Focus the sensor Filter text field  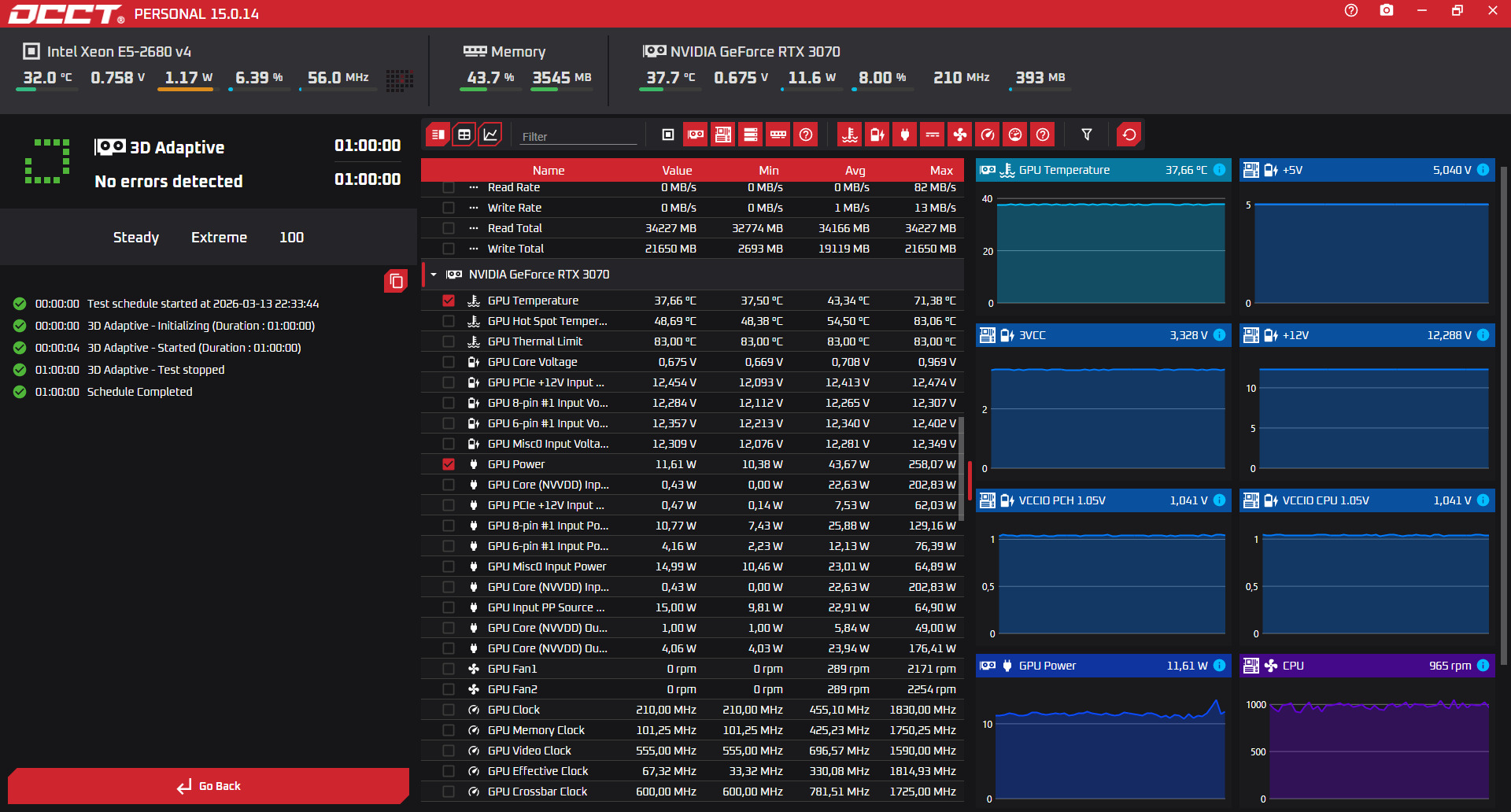[x=578, y=137]
